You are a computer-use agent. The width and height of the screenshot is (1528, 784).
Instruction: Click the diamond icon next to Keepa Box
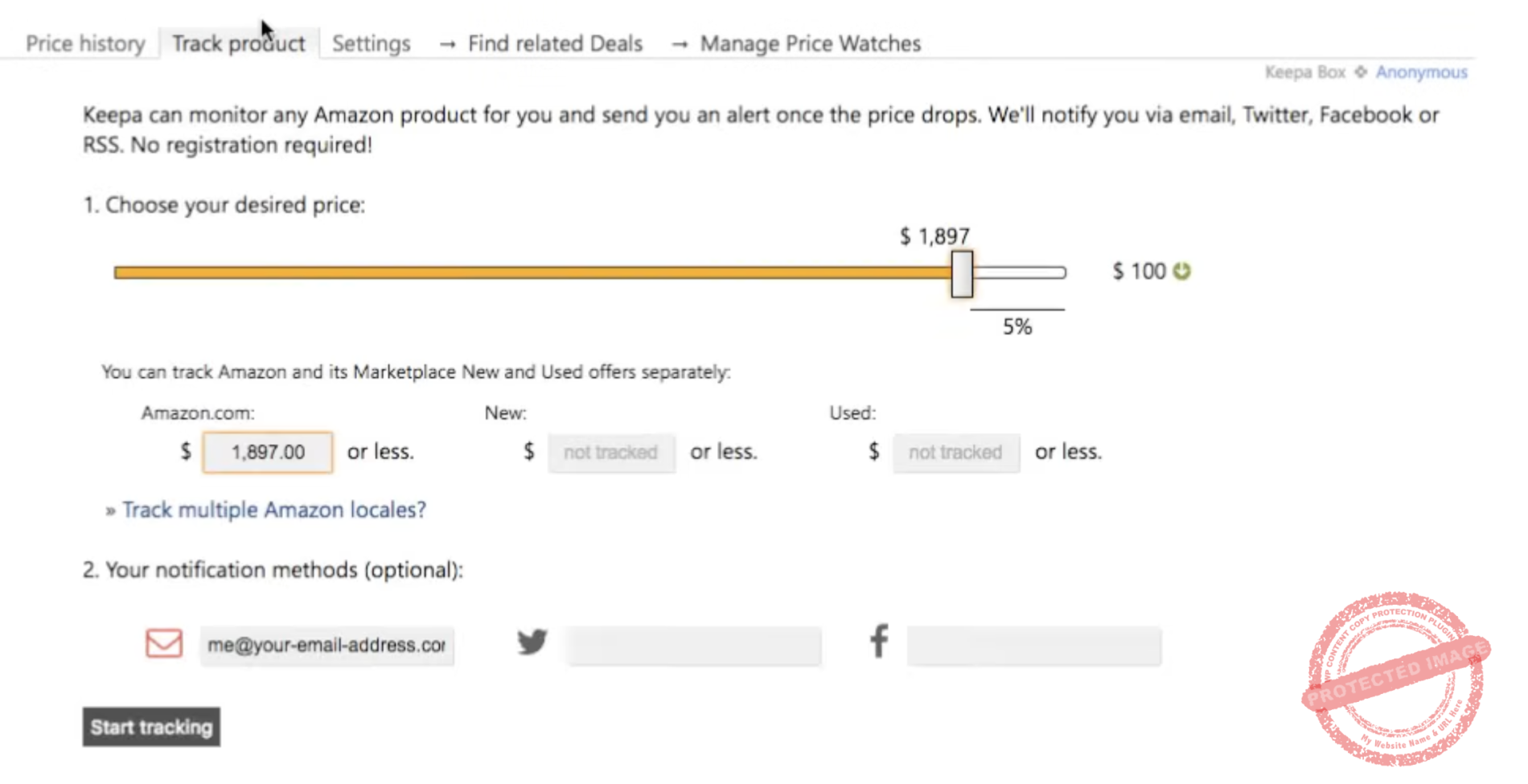[x=1361, y=72]
